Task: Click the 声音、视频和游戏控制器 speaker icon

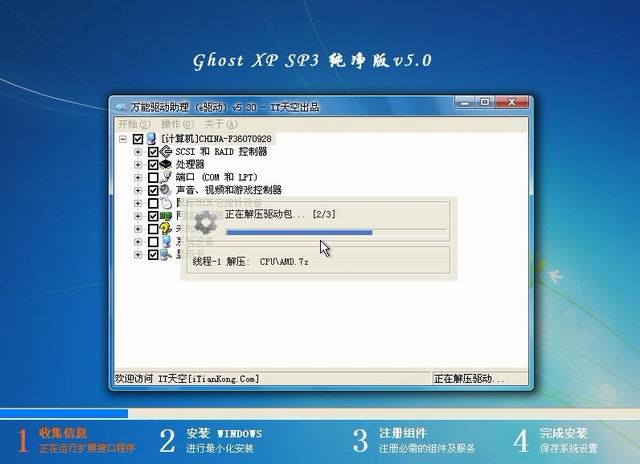Action: (x=165, y=190)
